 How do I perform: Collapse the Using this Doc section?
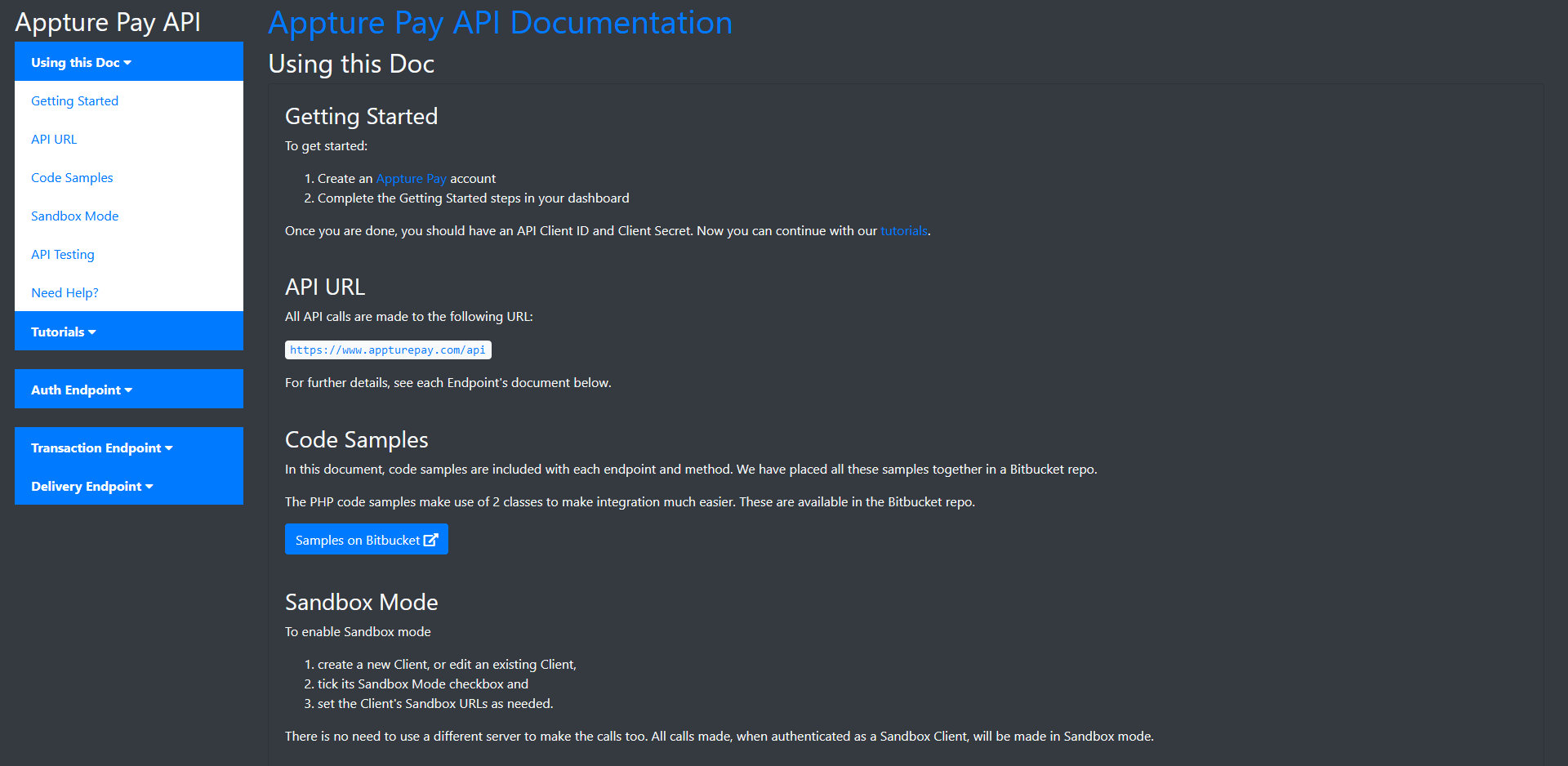coord(128,62)
